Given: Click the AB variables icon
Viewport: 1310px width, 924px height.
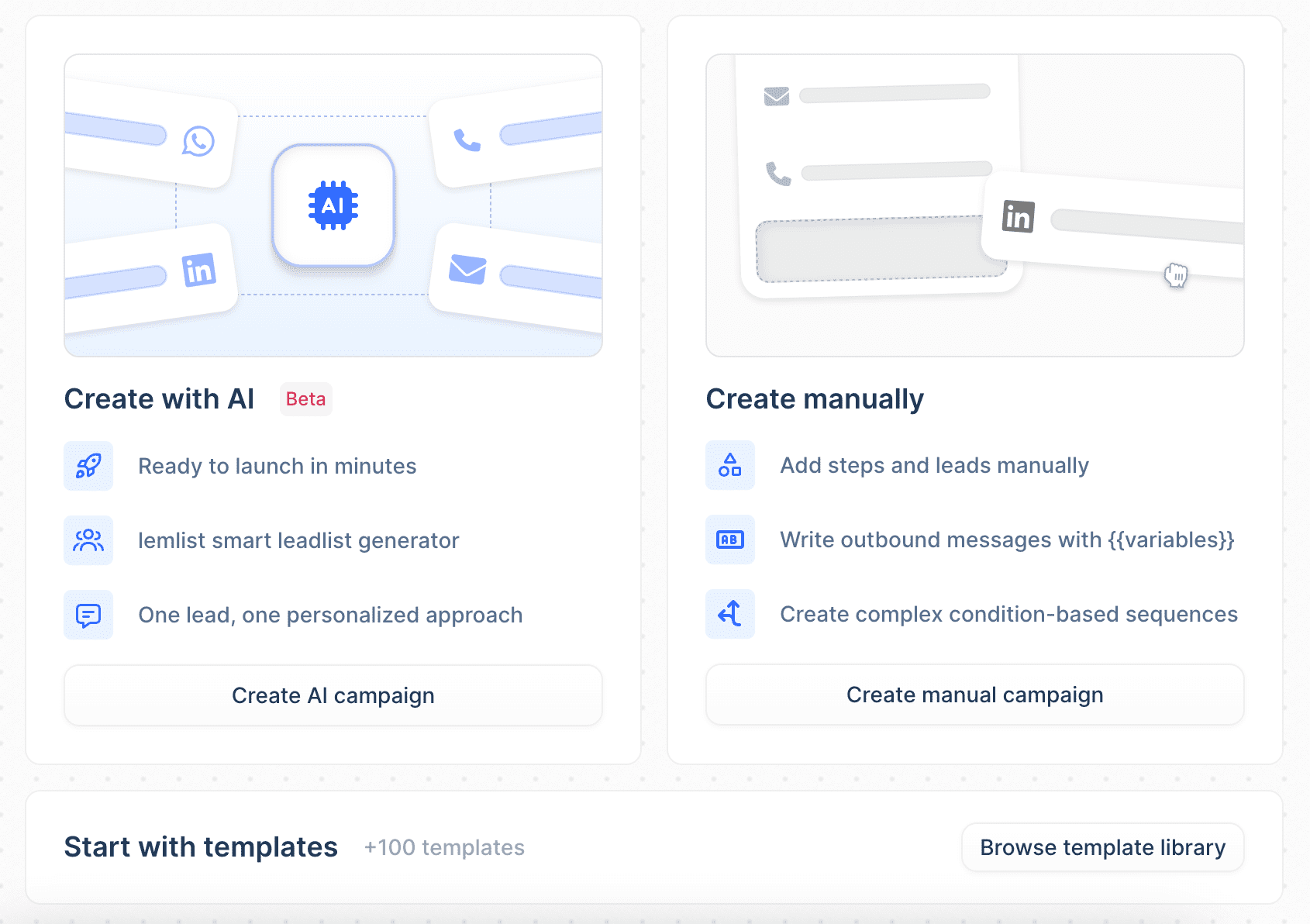Looking at the screenshot, I should point(729,540).
